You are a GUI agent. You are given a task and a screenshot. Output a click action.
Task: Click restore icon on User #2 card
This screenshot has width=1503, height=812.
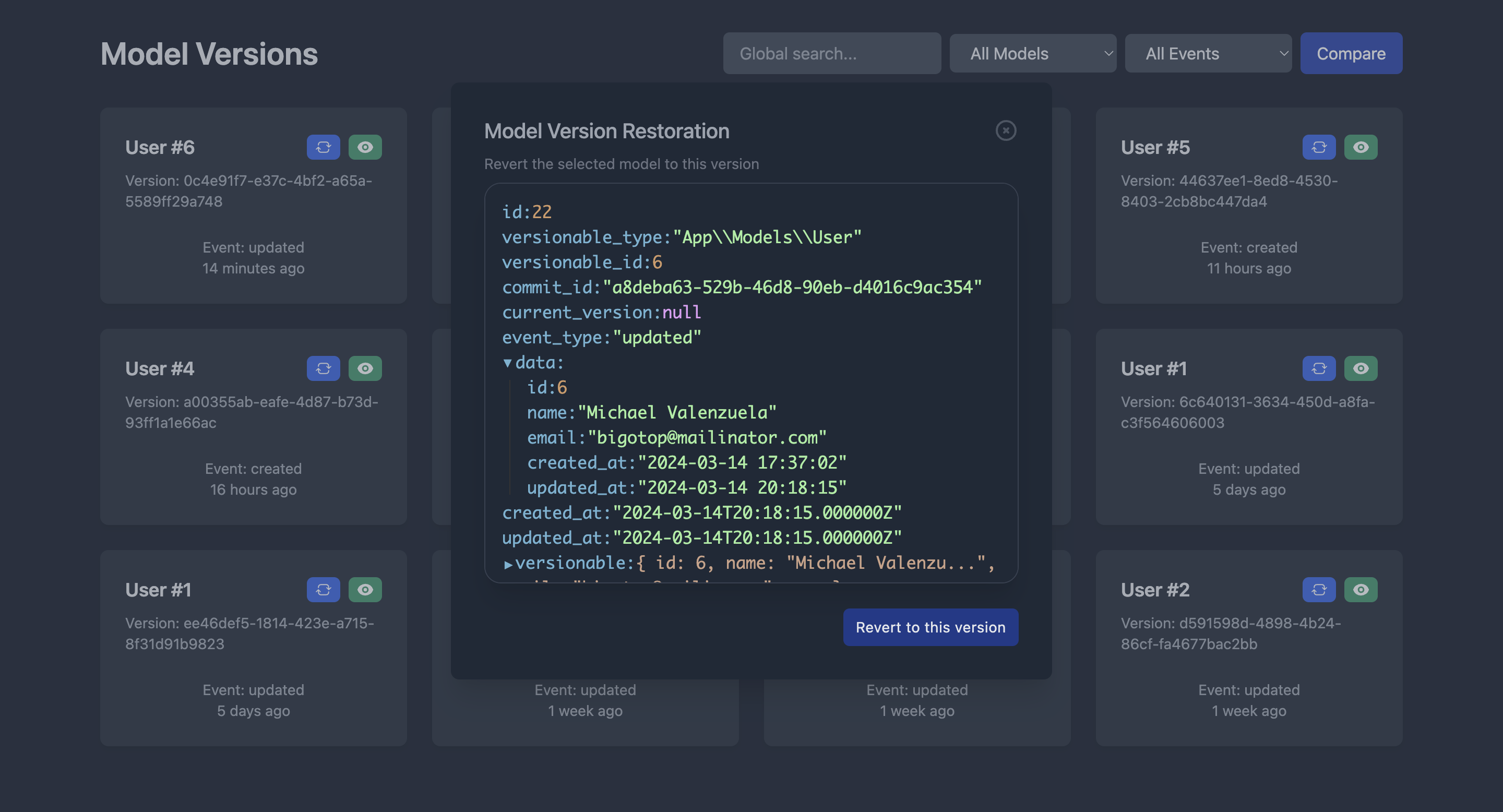1319,589
